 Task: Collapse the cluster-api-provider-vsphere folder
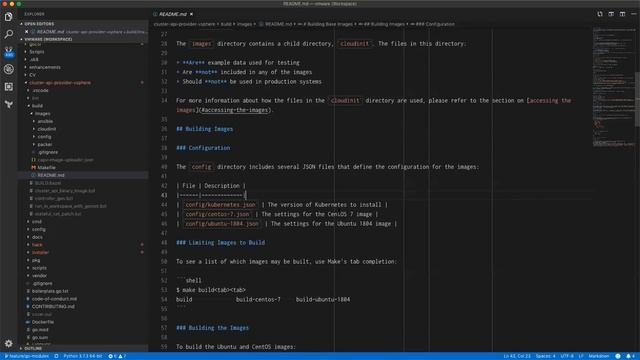point(60,83)
